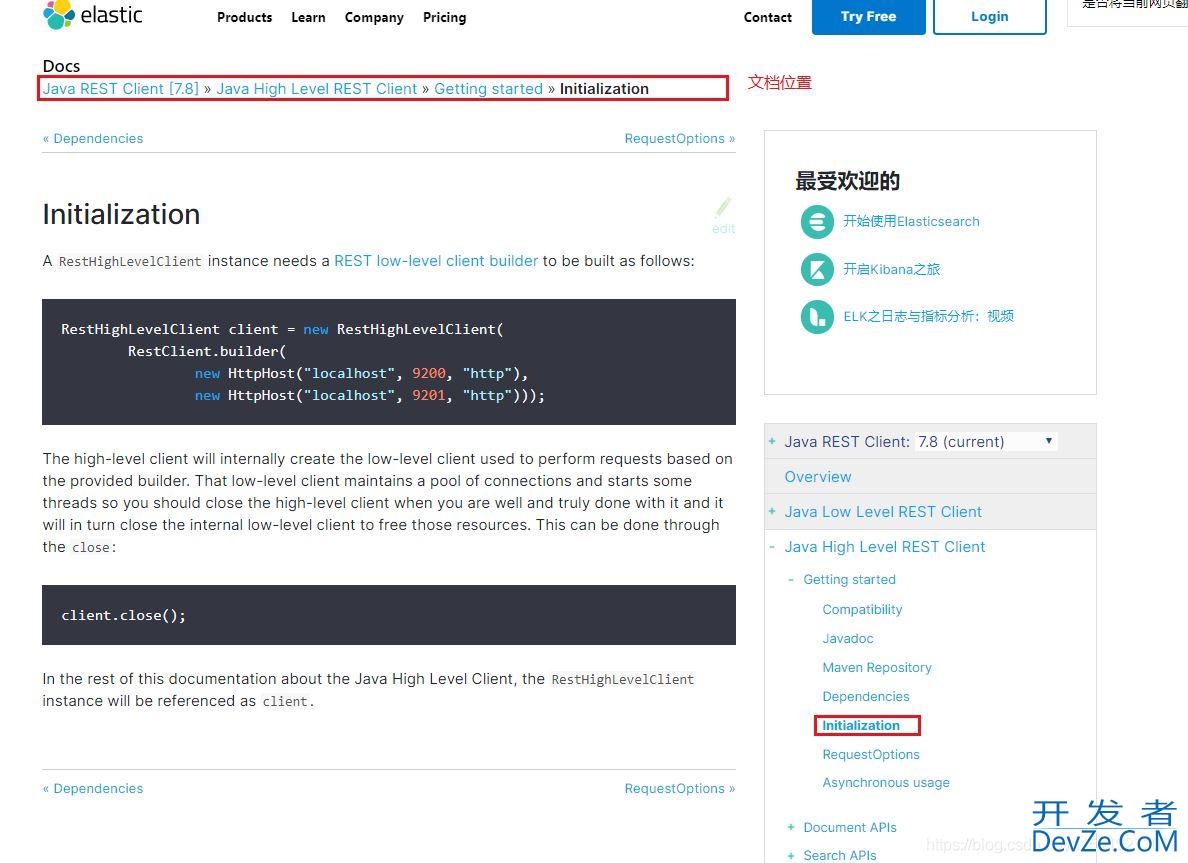This screenshot has height=863, width=1188.
Task: Click the Initialization page heading
Action: tap(121, 214)
